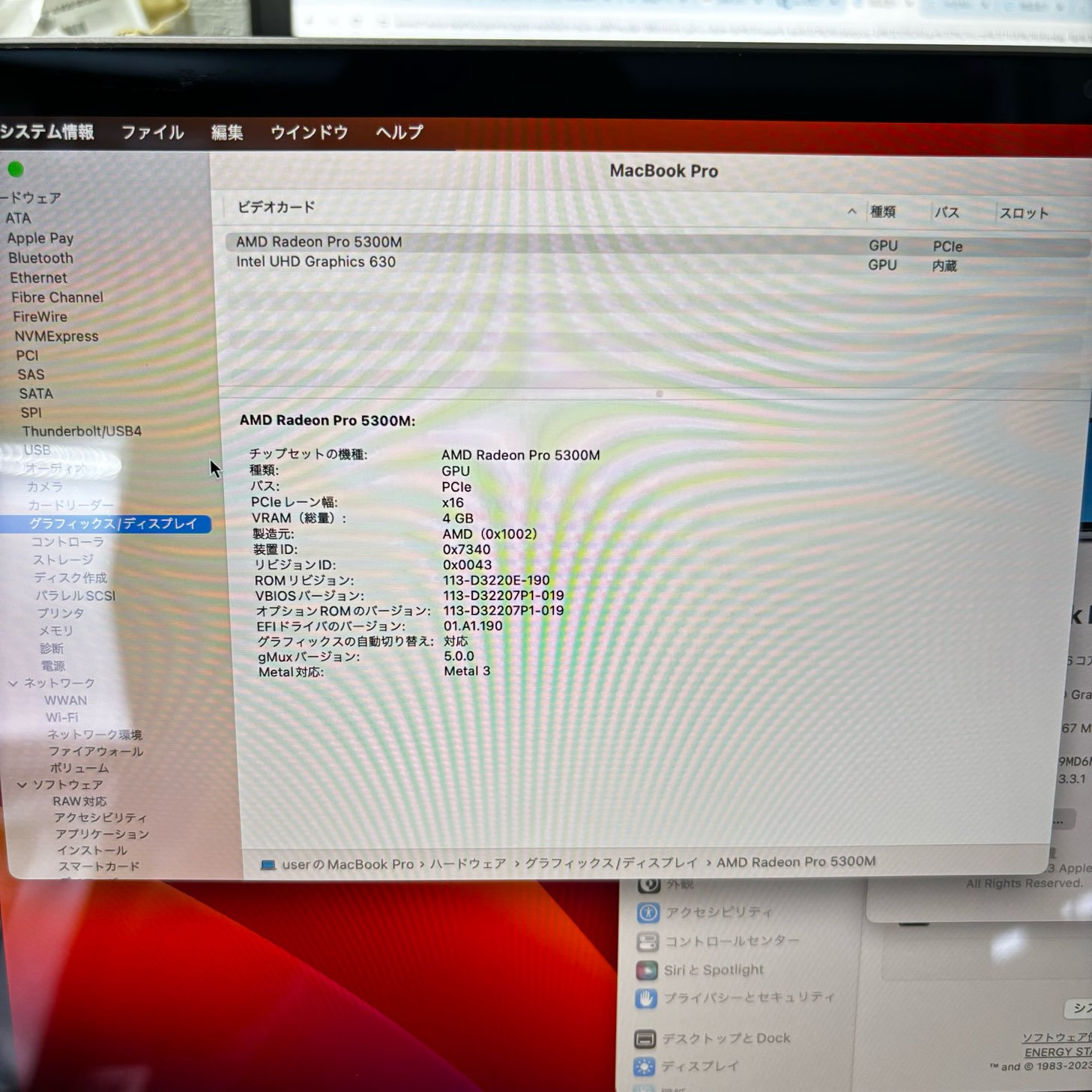Select ATA in the sidebar
This screenshot has height=1092, width=1092.
tap(18, 218)
